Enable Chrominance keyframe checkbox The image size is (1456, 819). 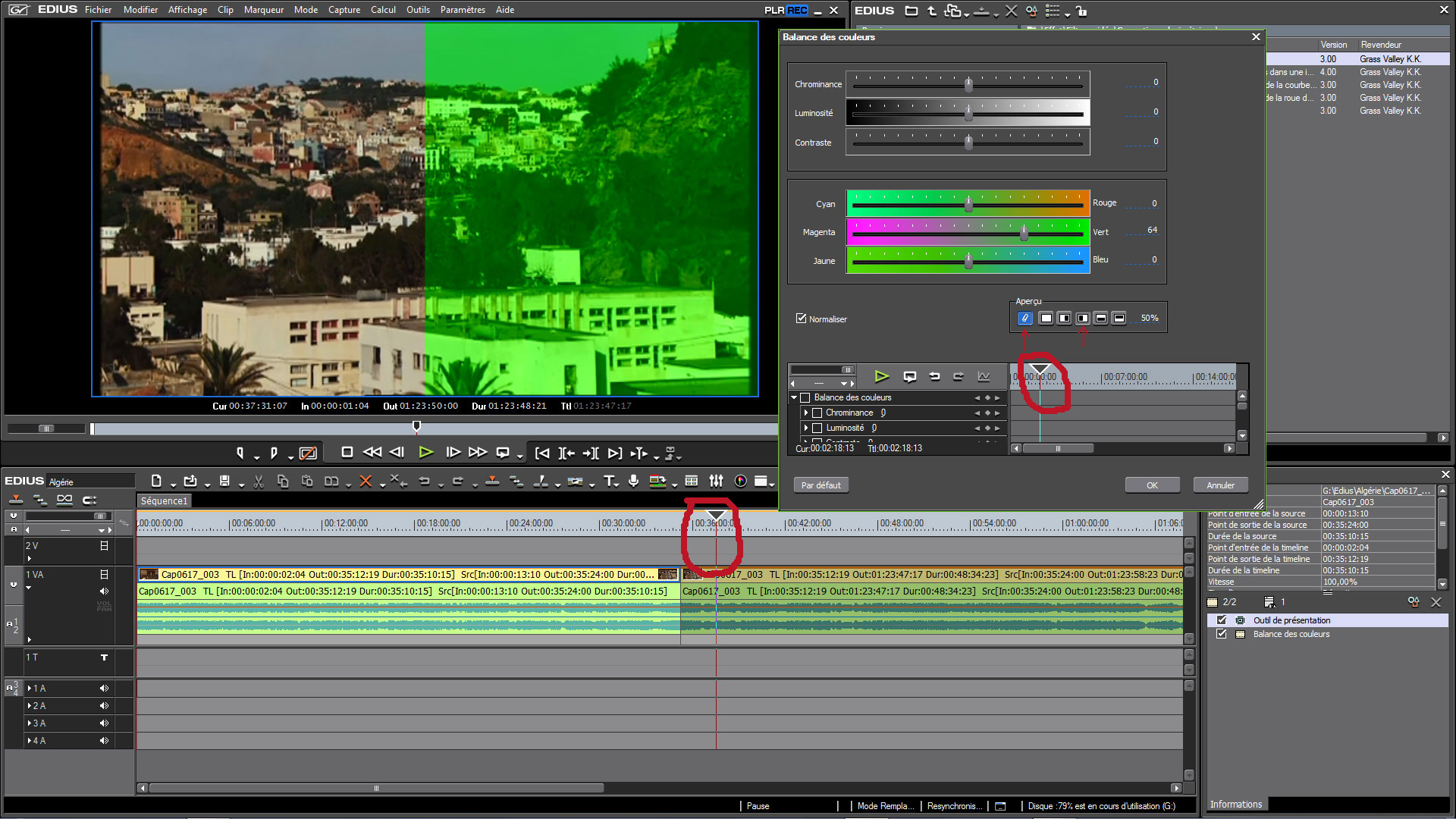coord(817,413)
